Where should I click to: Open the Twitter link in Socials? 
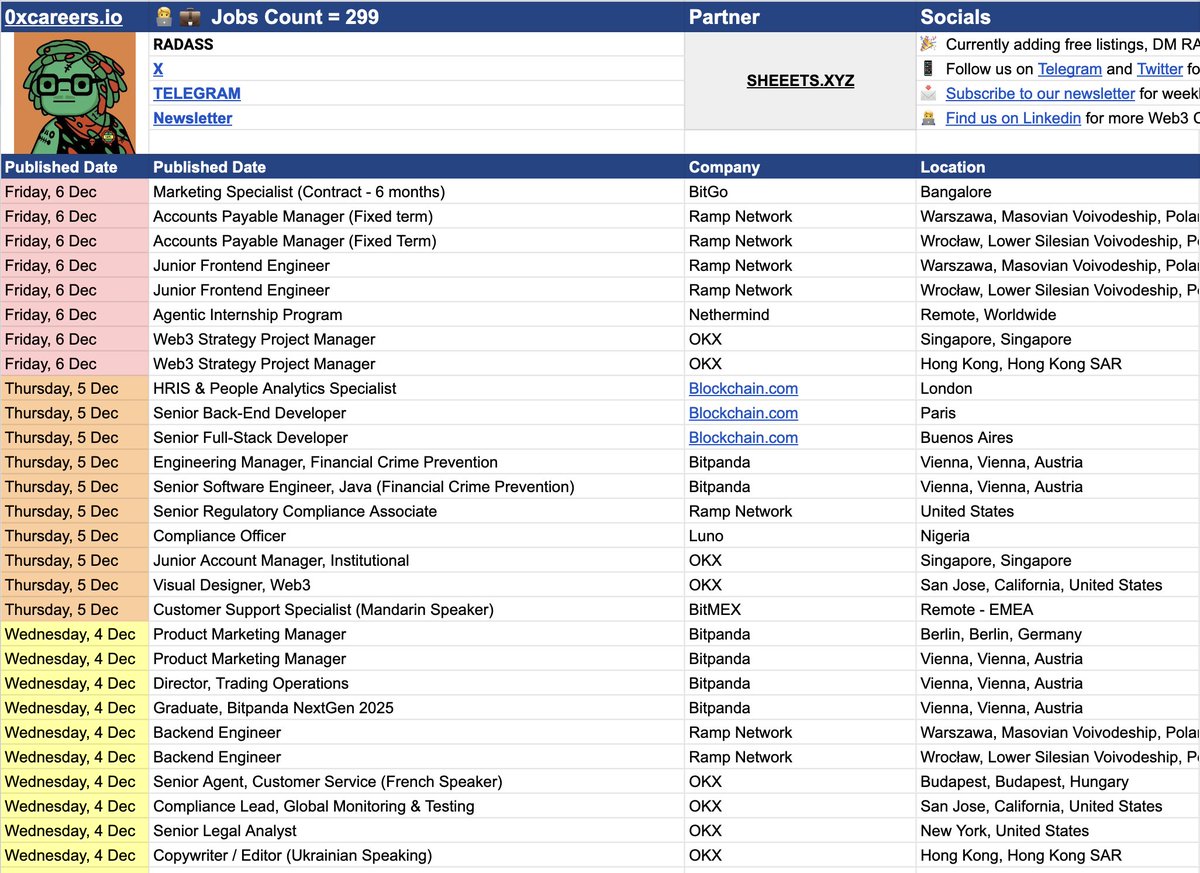pyautogui.click(x=1160, y=69)
